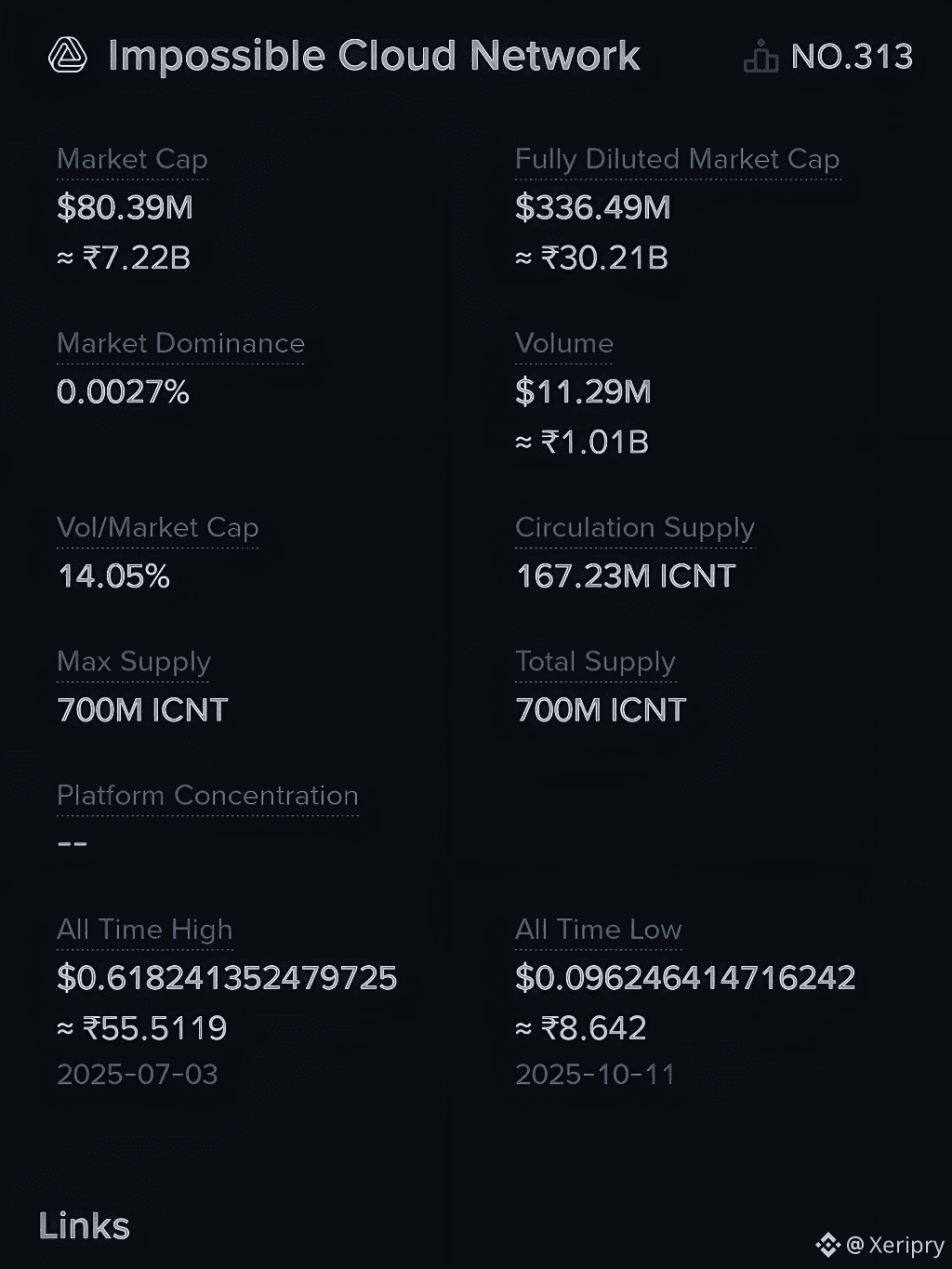Select the all time high price value

pos(227,978)
